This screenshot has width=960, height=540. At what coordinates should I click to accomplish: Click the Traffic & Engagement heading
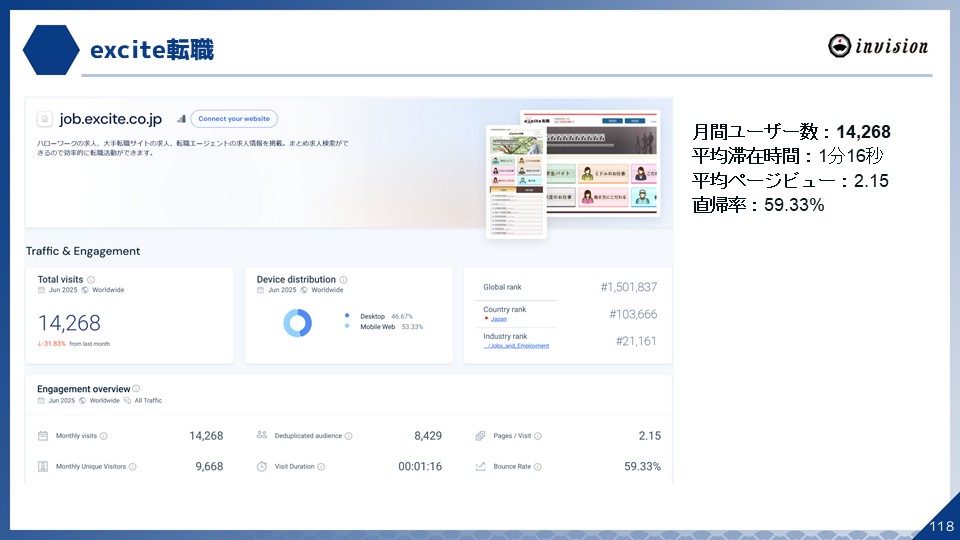[x=83, y=251]
